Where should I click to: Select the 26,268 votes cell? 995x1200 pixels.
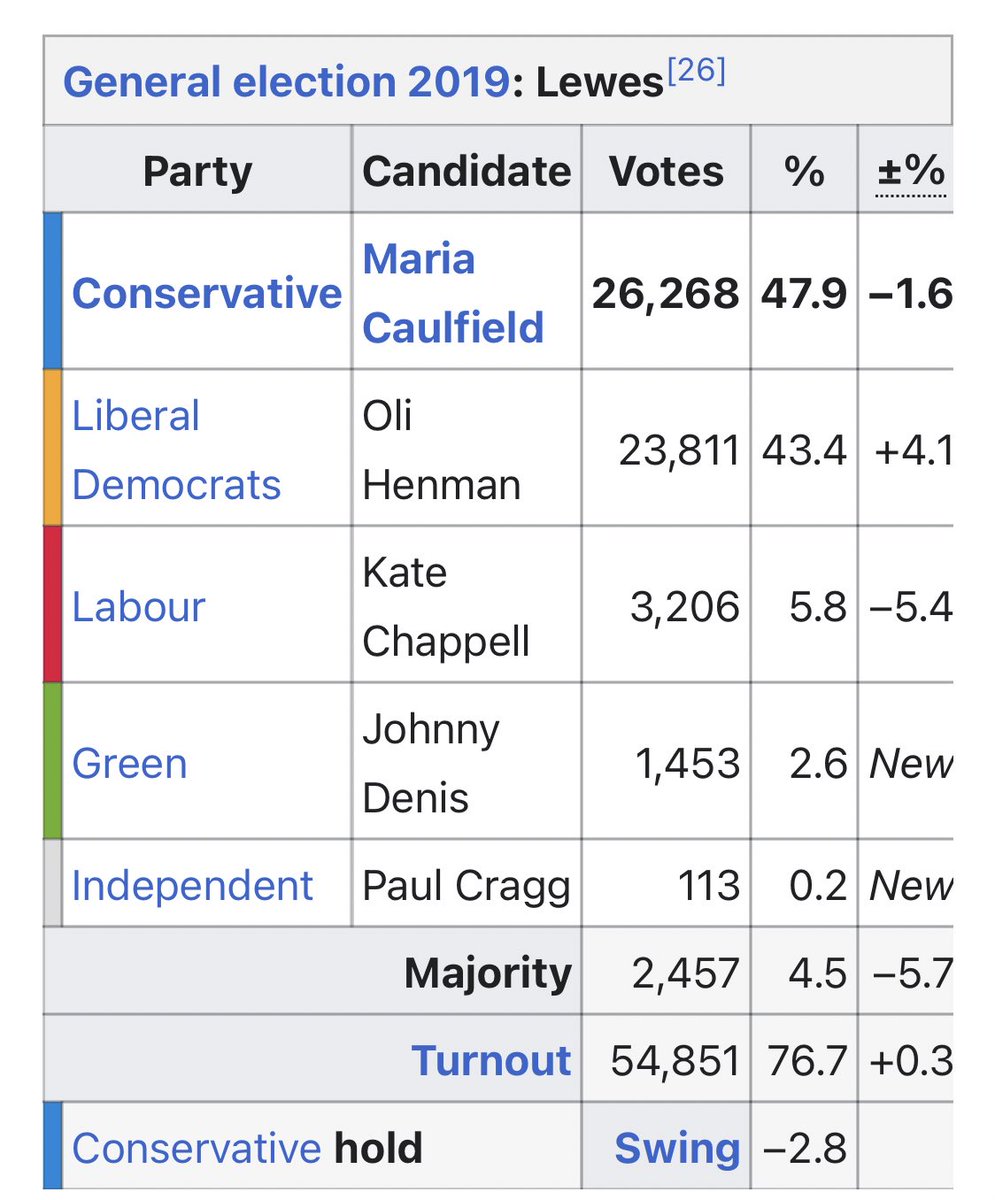pos(666,292)
